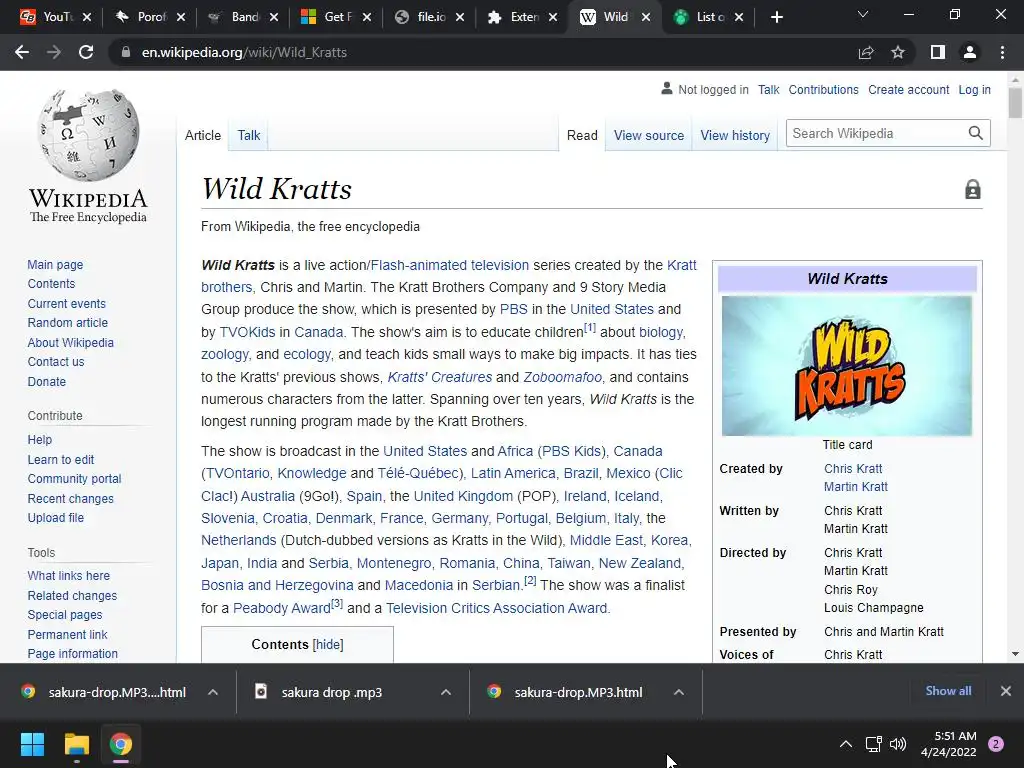Click the page protection padlock icon
The height and width of the screenshot is (768, 1024).
tap(972, 189)
